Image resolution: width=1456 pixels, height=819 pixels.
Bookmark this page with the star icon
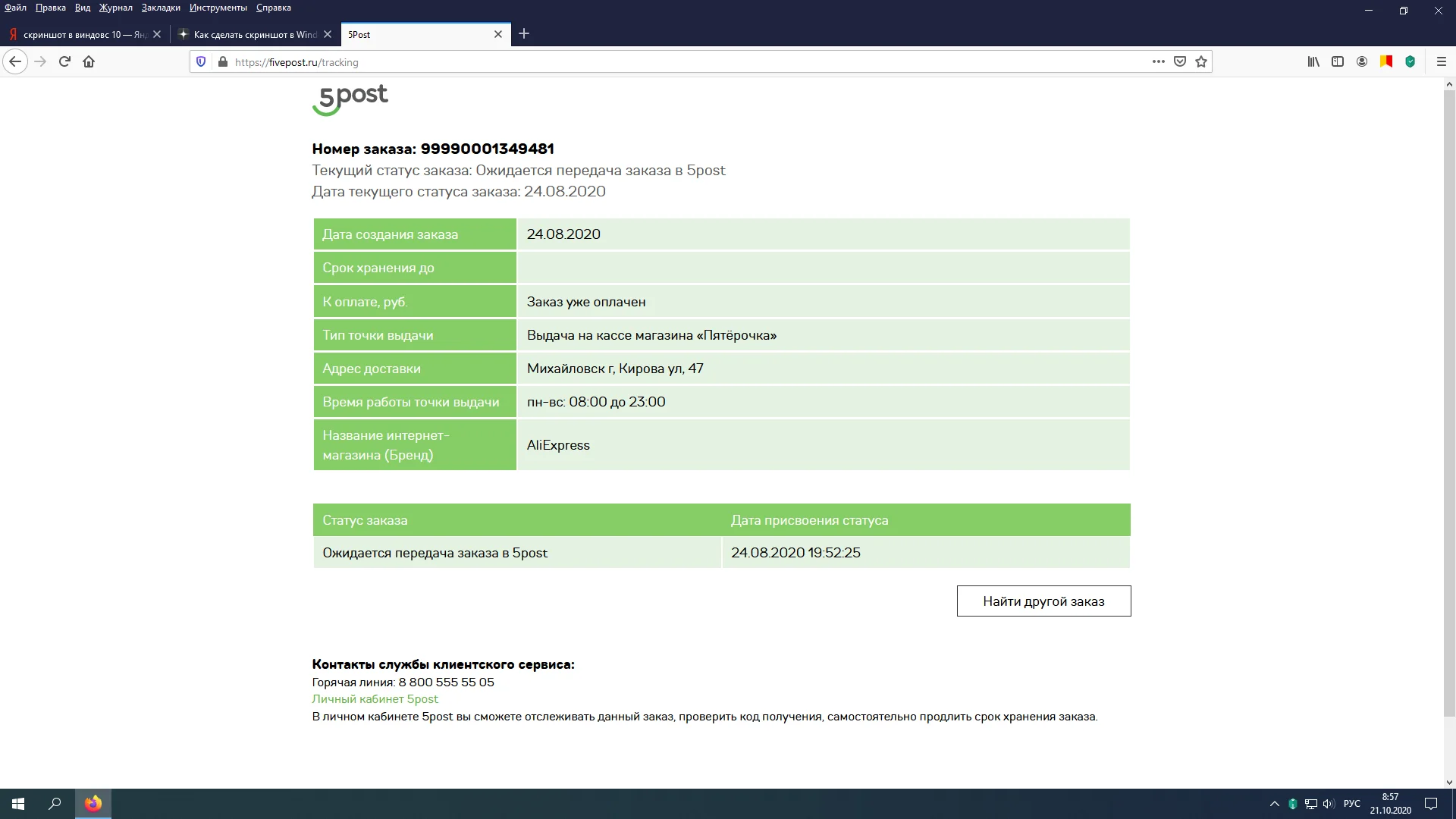point(1201,62)
